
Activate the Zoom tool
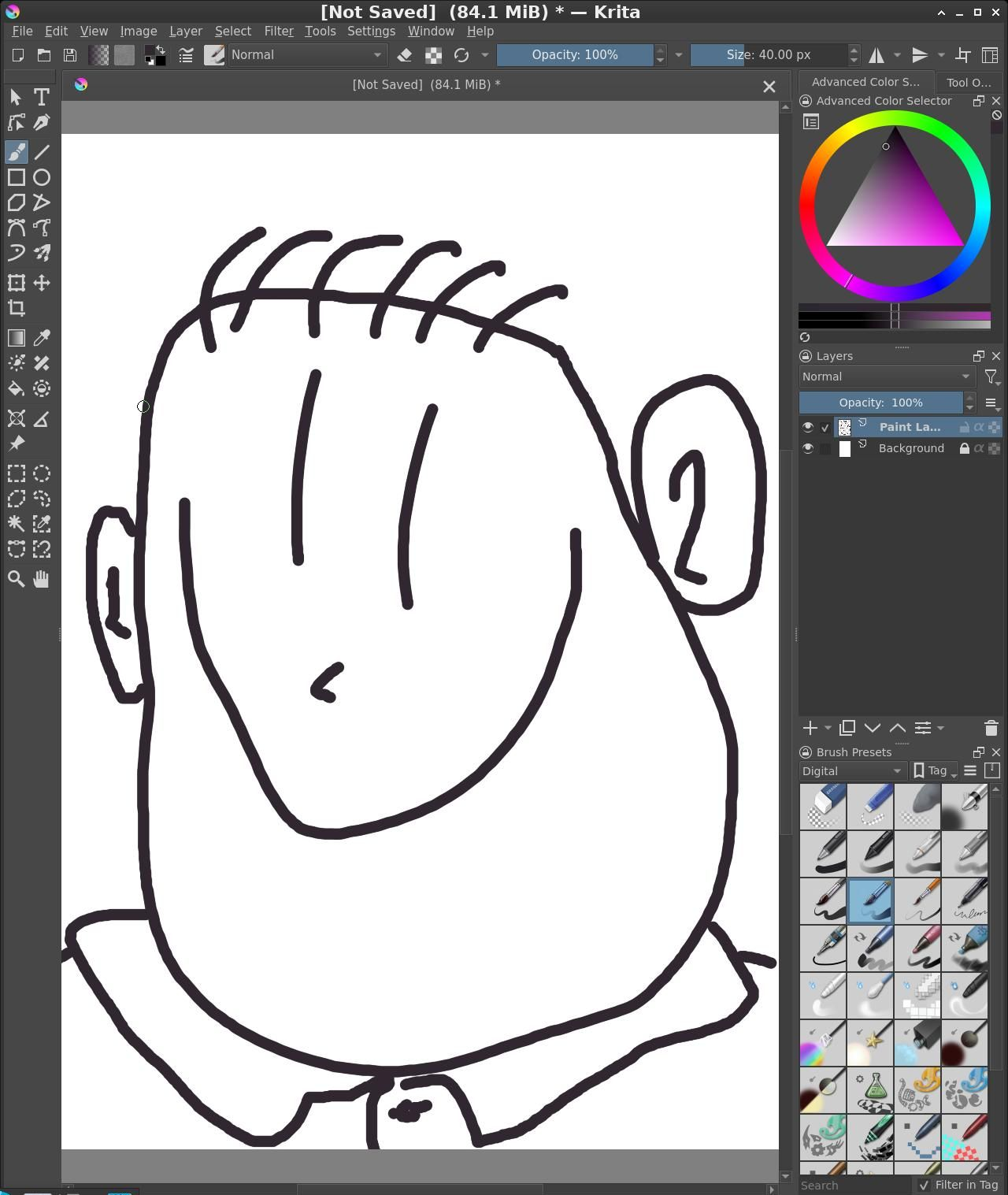tap(16, 579)
